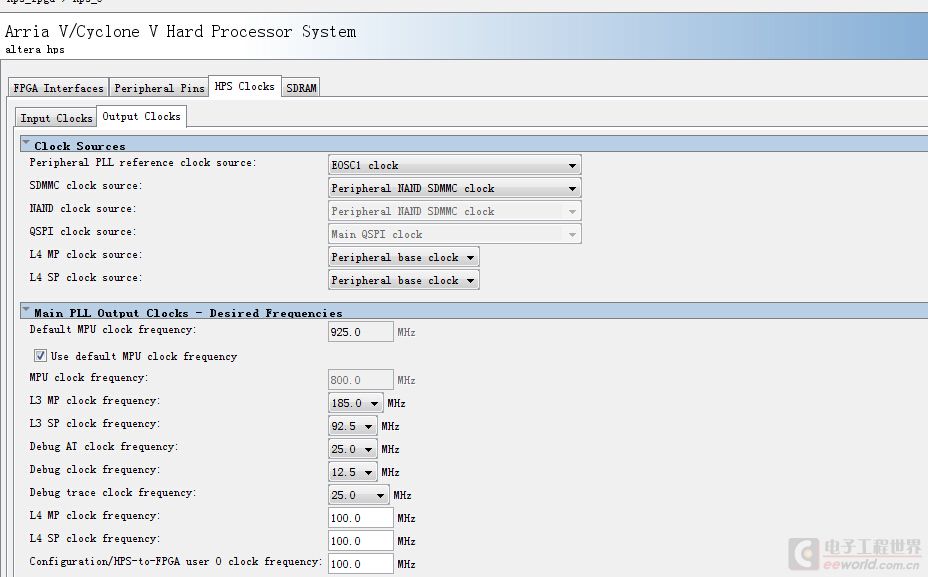Go to the SDRAM tab
Screen dimensions: 928x577
[301, 88]
